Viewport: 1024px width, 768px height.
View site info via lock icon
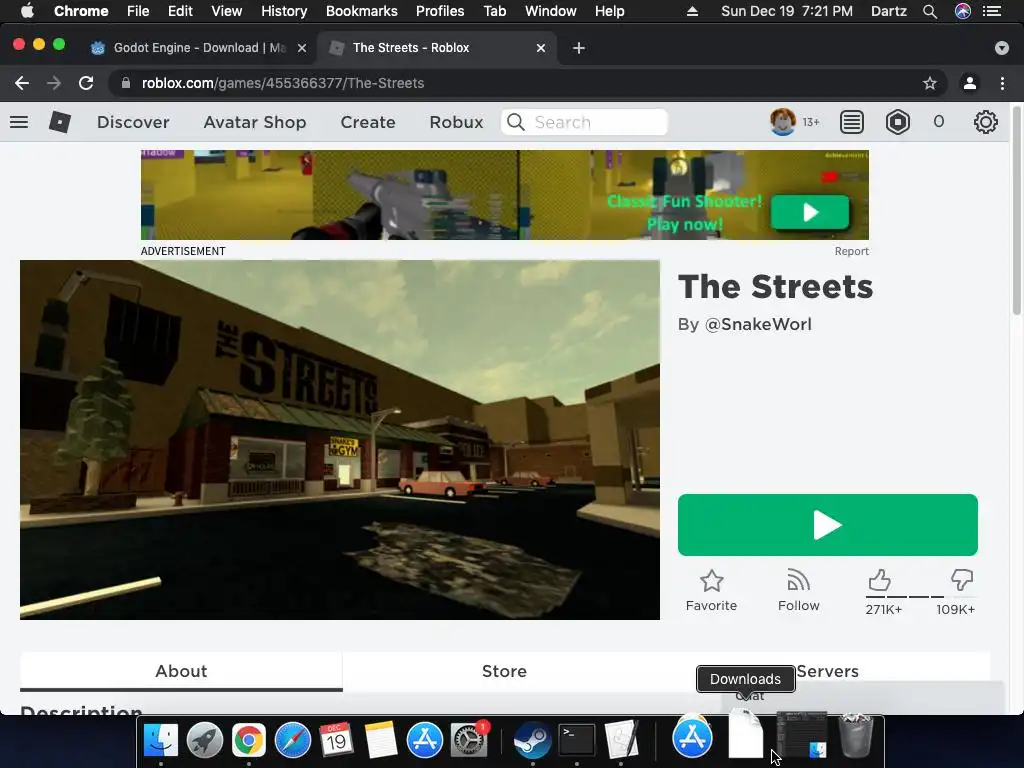(x=126, y=83)
